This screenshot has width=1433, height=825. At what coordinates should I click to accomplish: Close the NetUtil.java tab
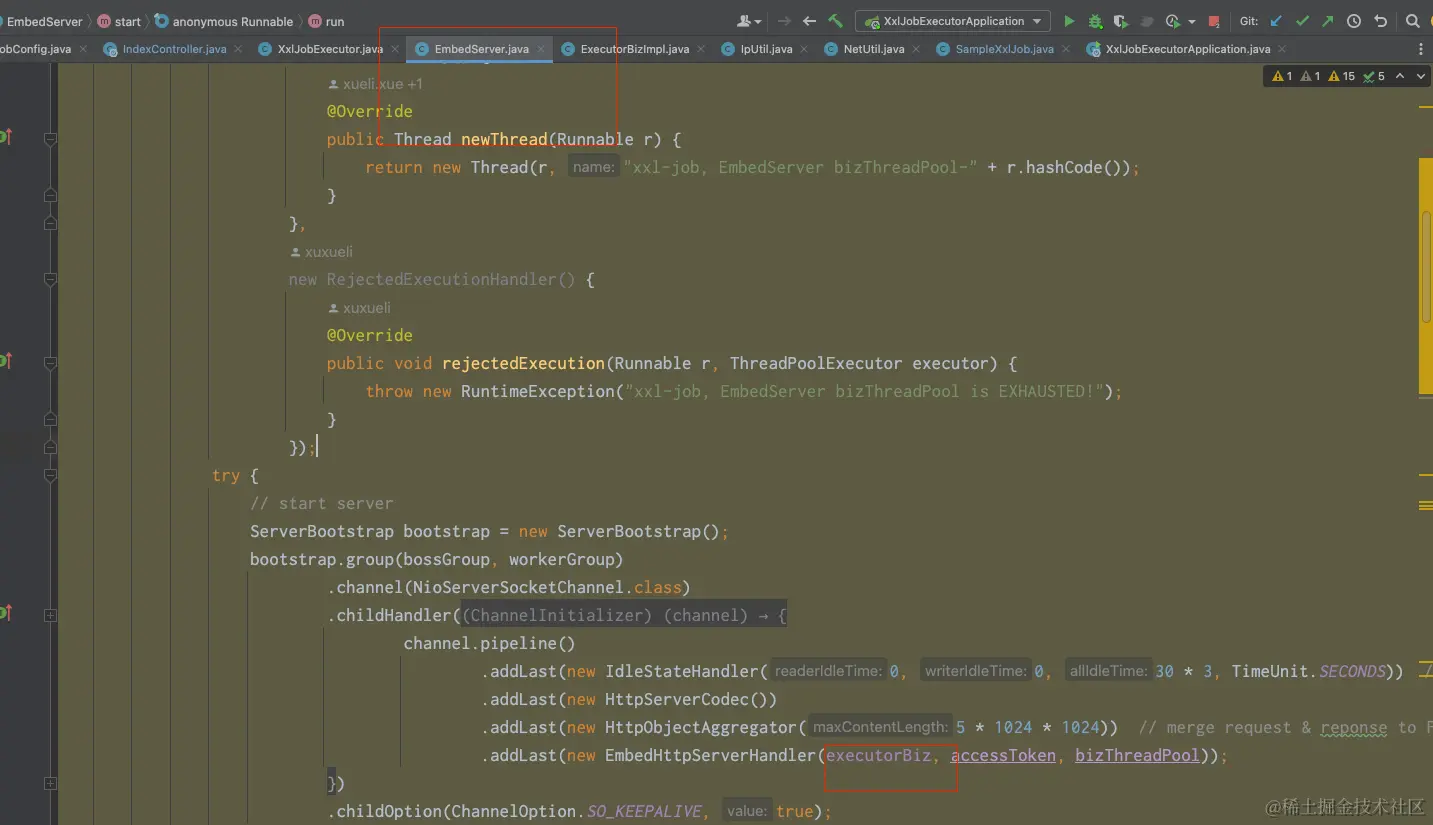click(916, 49)
